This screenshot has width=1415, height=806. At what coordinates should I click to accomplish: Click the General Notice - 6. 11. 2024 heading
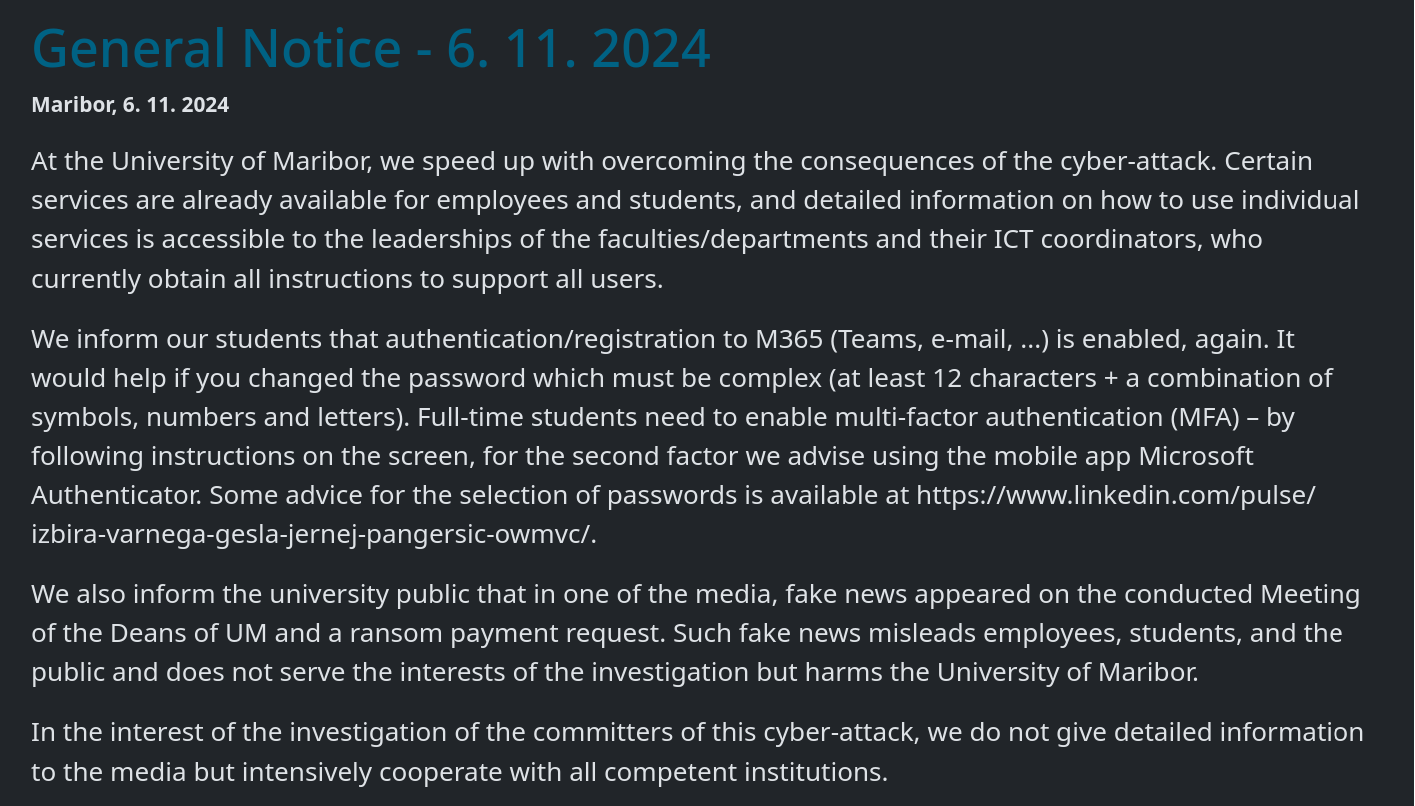371,48
